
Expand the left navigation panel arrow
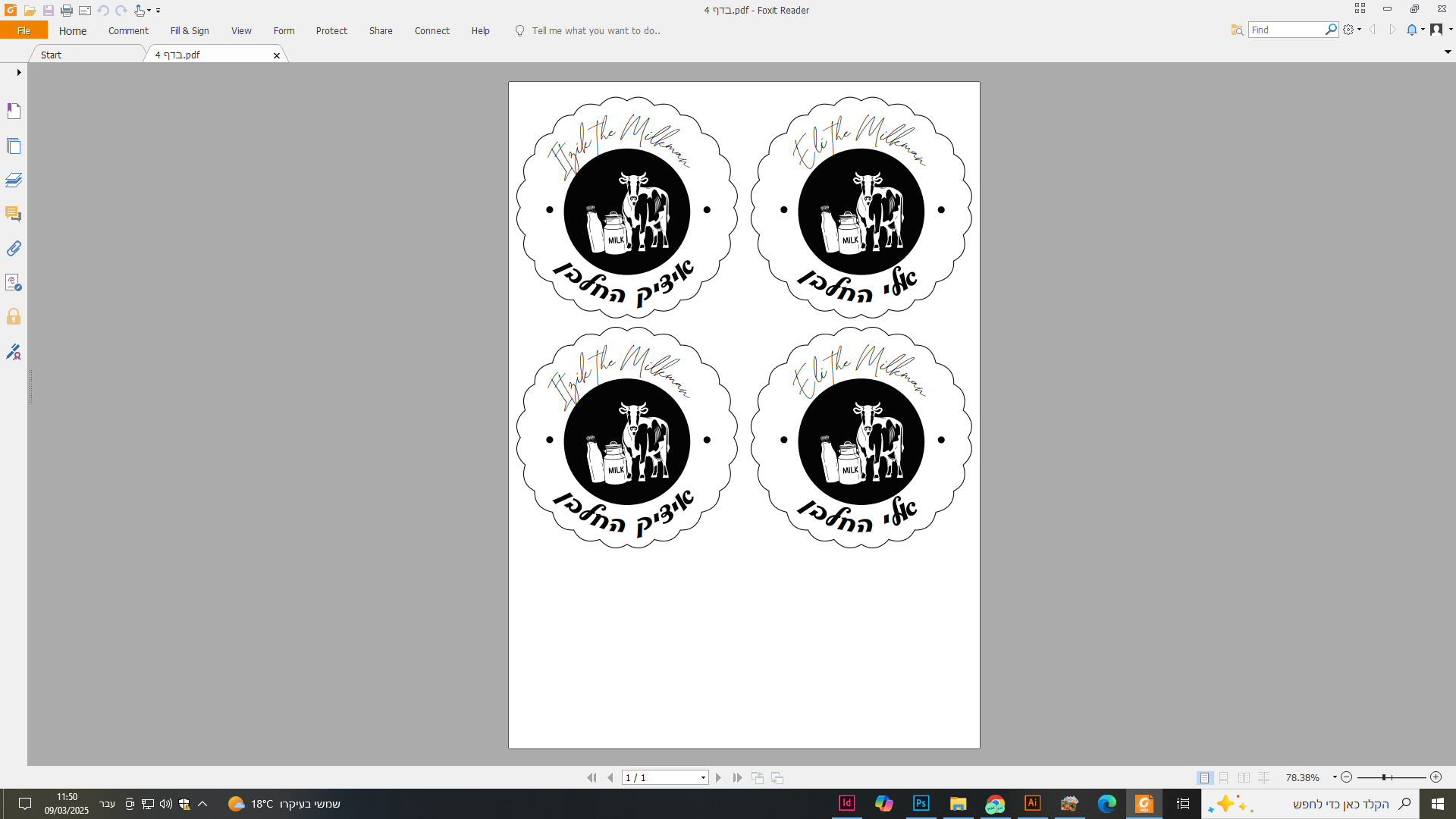tap(19, 73)
